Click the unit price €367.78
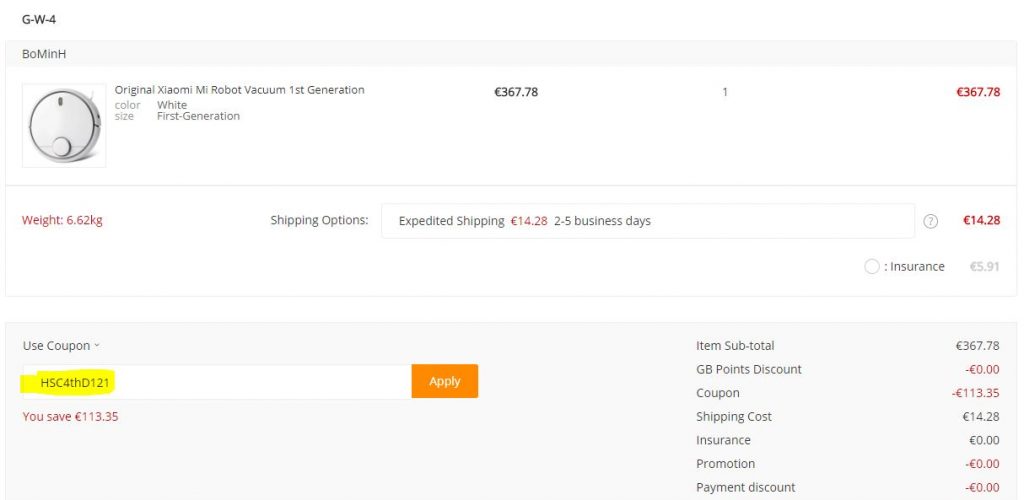The width and height of the screenshot is (1024, 500). coord(516,92)
